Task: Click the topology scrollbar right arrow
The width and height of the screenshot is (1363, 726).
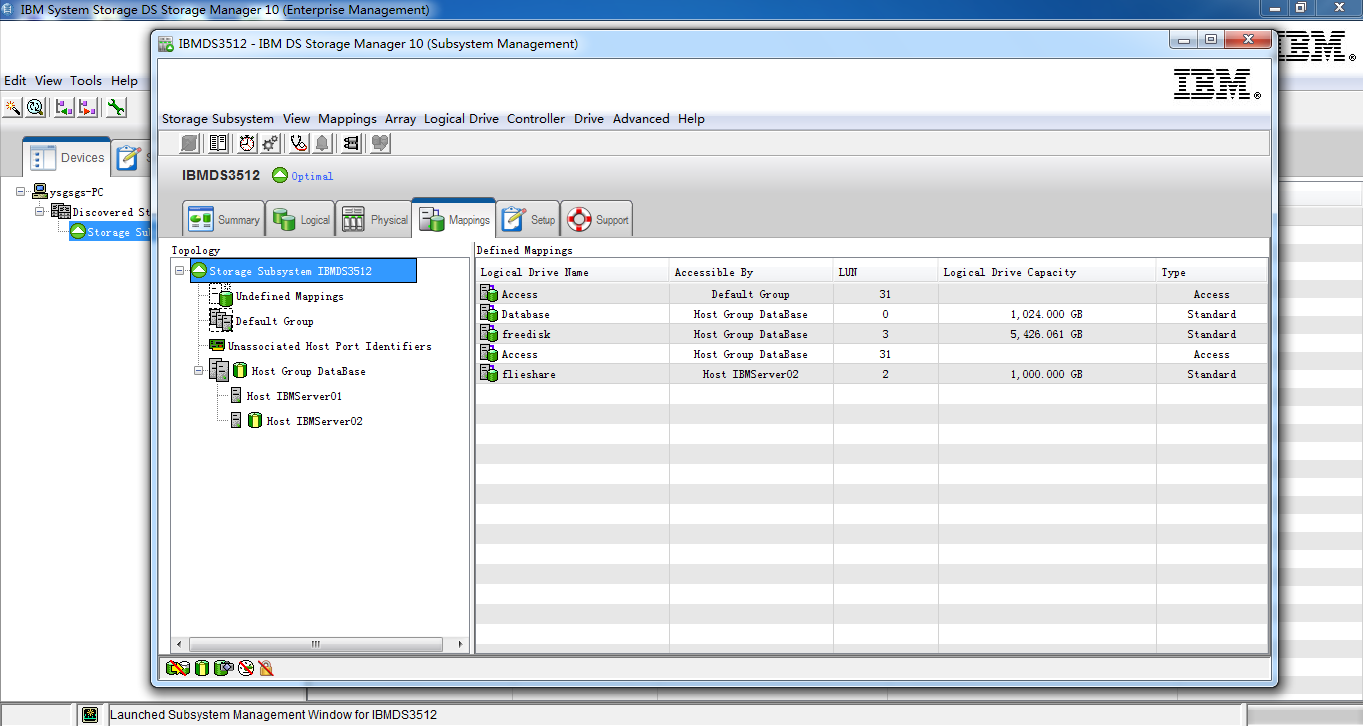Action: click(461, 644)
